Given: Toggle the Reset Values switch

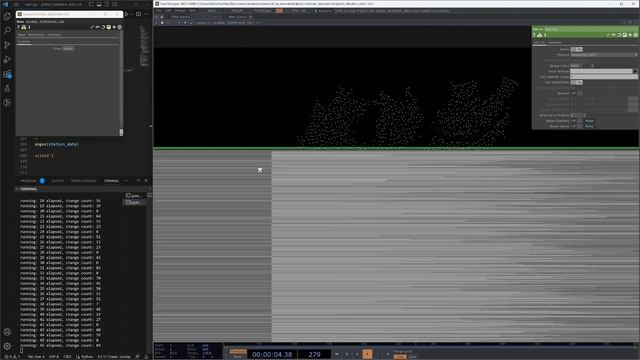Looking at the screenshot, I should [x=576, y=126].
